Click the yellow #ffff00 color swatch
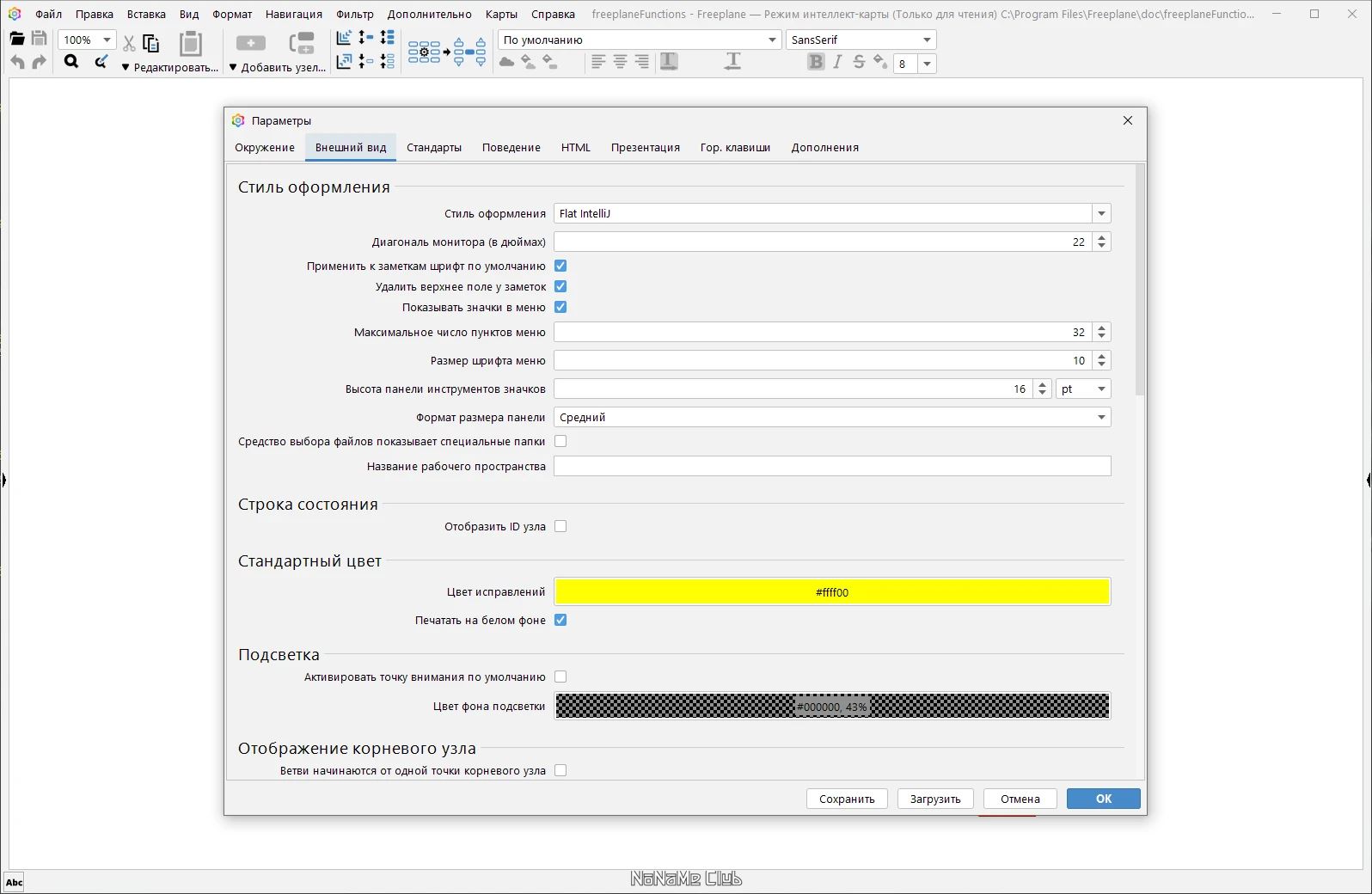The image size is (1372, 894). 832,591
